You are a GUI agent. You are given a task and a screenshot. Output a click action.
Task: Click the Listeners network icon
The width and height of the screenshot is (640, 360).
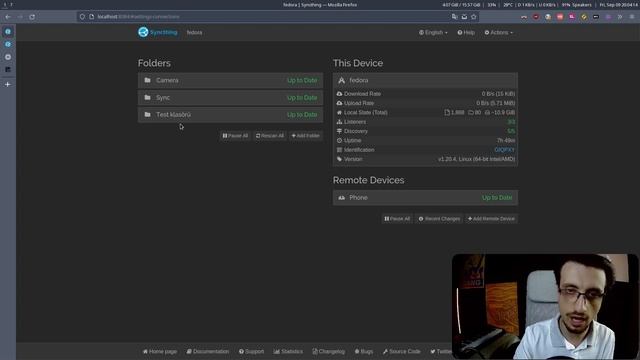point(339,122)
